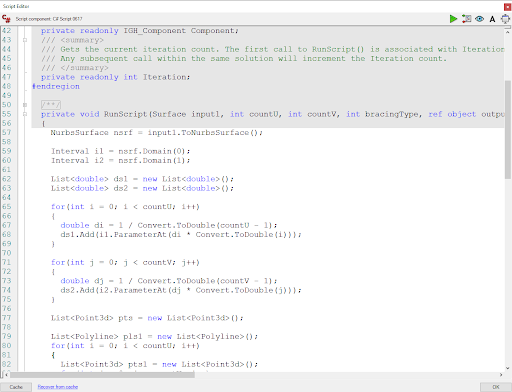Click the 'Any subsequent call within' comment line

(244, 59)
